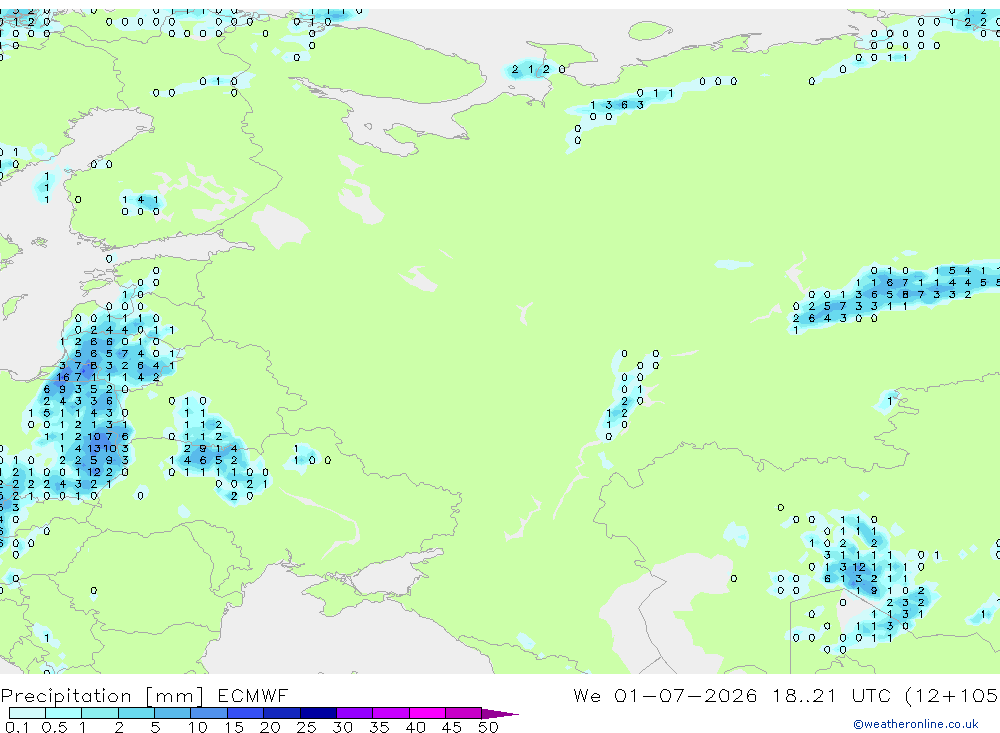Select the 25–30 mm navy legend swatch

tap(318, 713)
